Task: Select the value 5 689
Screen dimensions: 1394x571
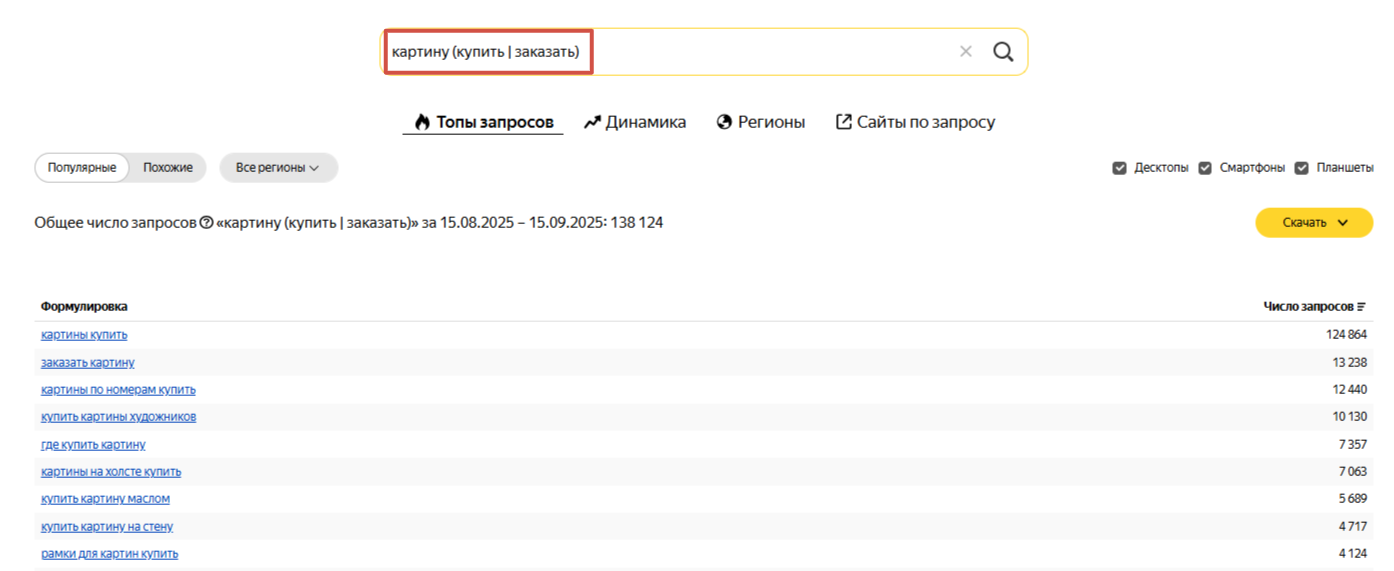Action: point(1353,498)
